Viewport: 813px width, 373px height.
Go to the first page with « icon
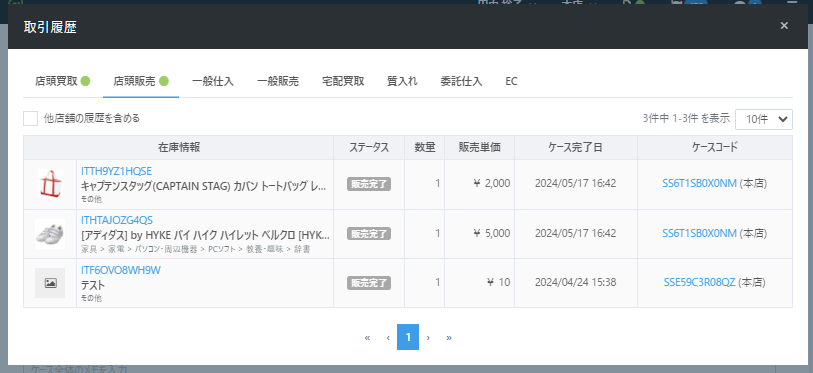point(367,337)
